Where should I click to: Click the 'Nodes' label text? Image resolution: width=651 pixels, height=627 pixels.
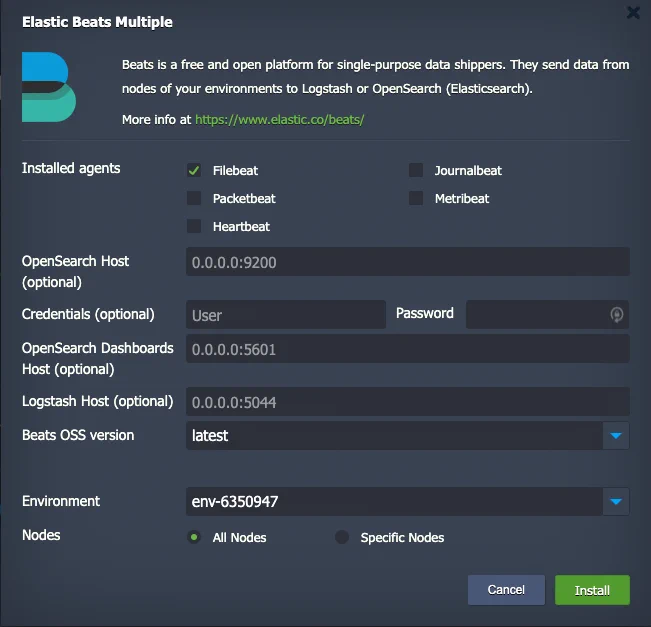tap(41, 535)
